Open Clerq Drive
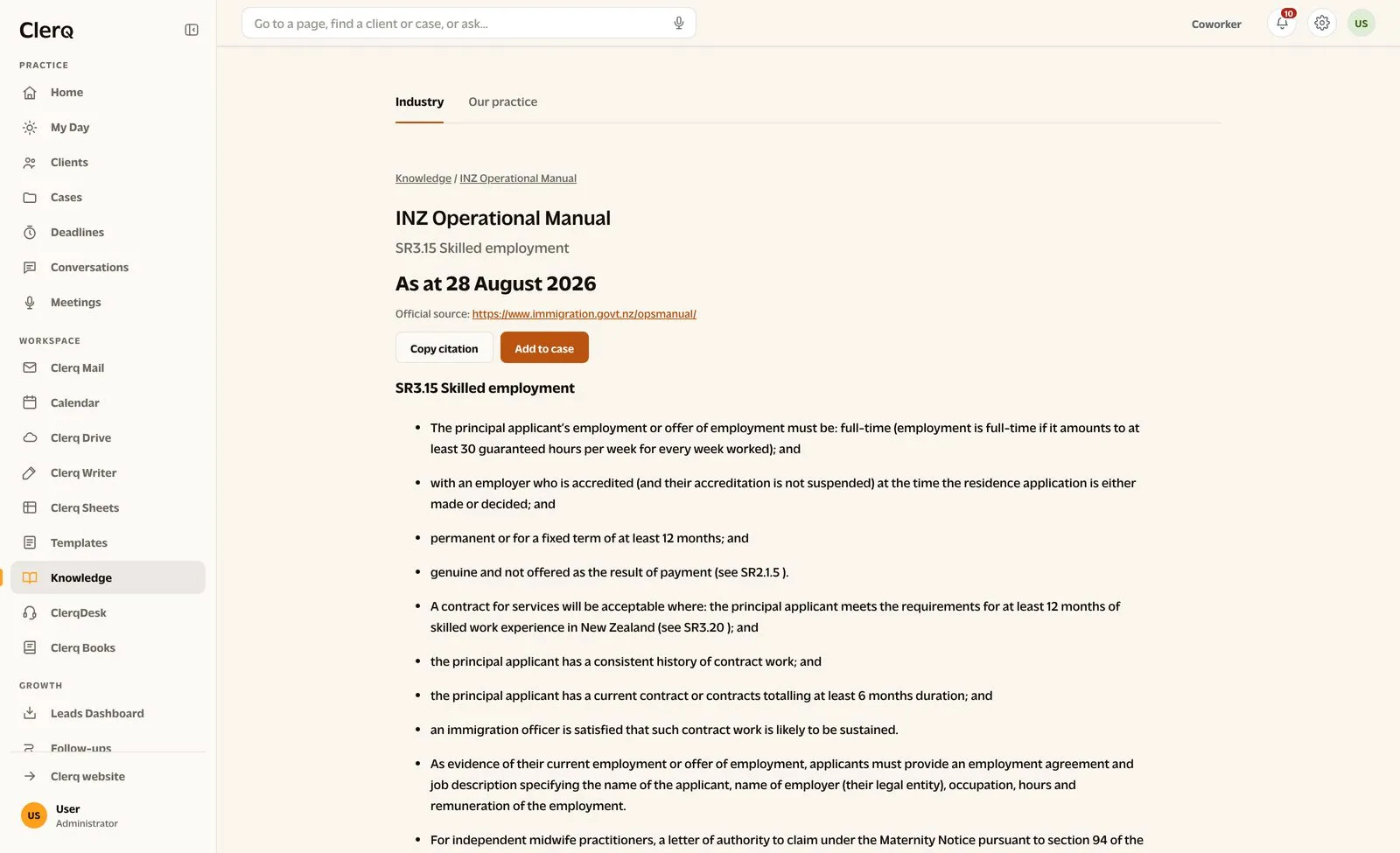The image size is (1400, 853). pos(108,438)
